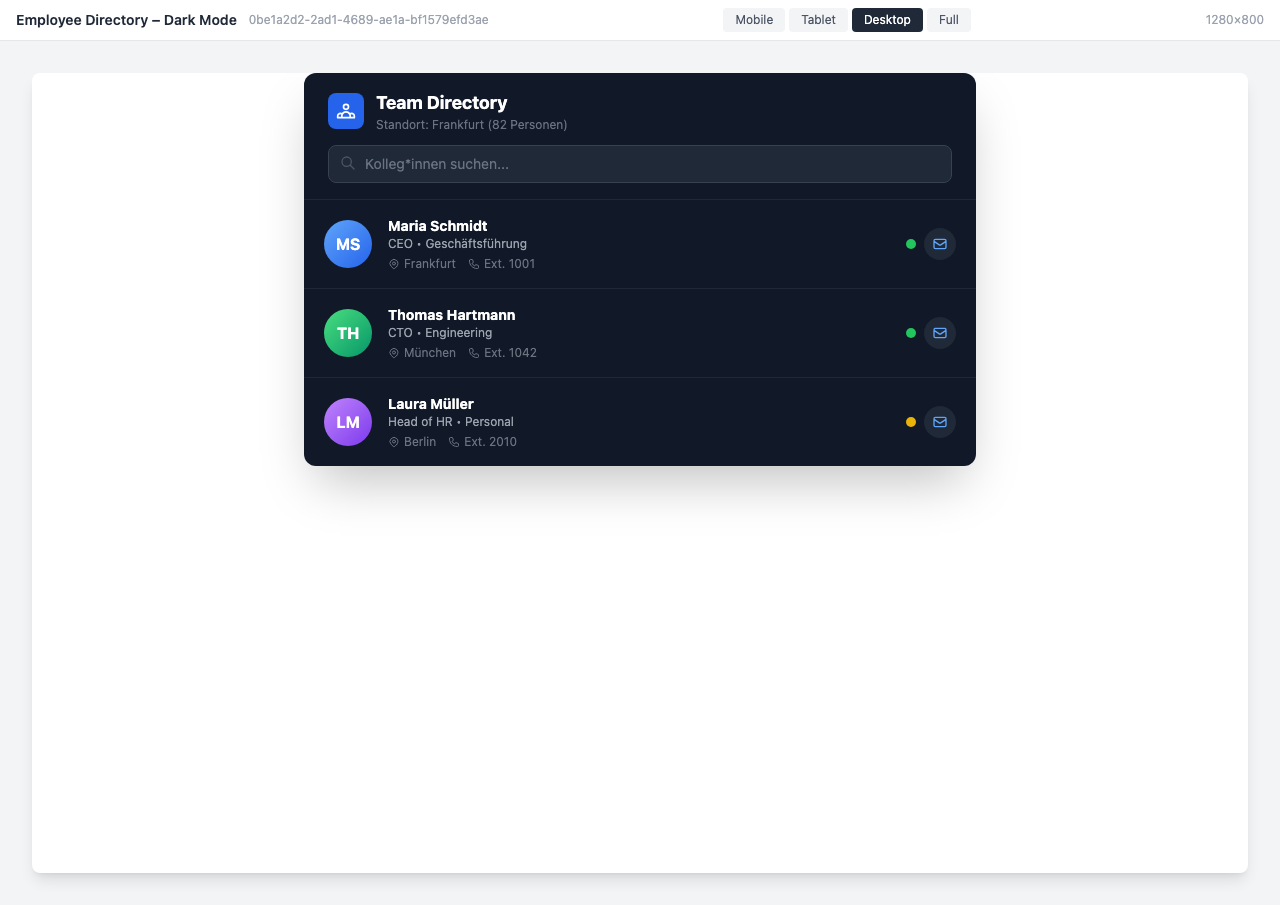Click the phone icon next to Ext. 1042

click(x=474, y=353)
